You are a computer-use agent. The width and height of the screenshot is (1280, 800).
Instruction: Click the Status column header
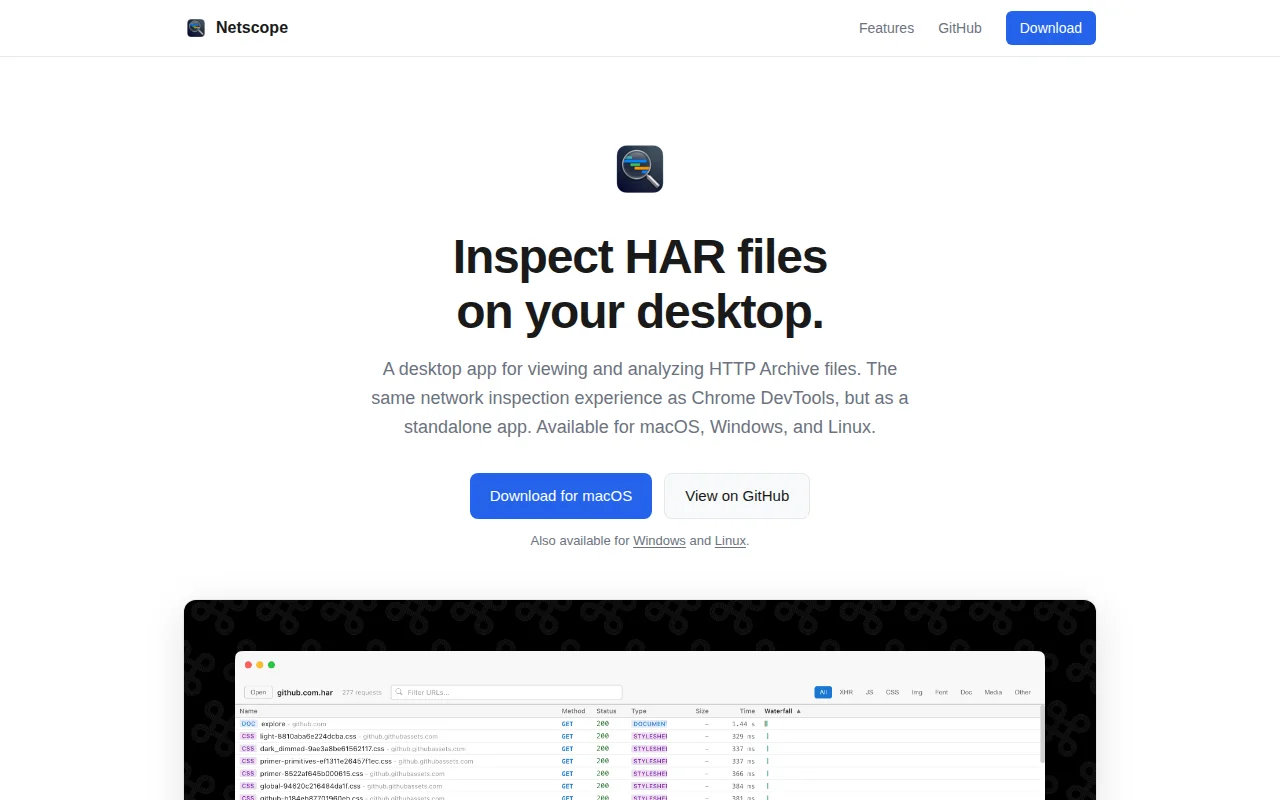click(x=606, y=711)
